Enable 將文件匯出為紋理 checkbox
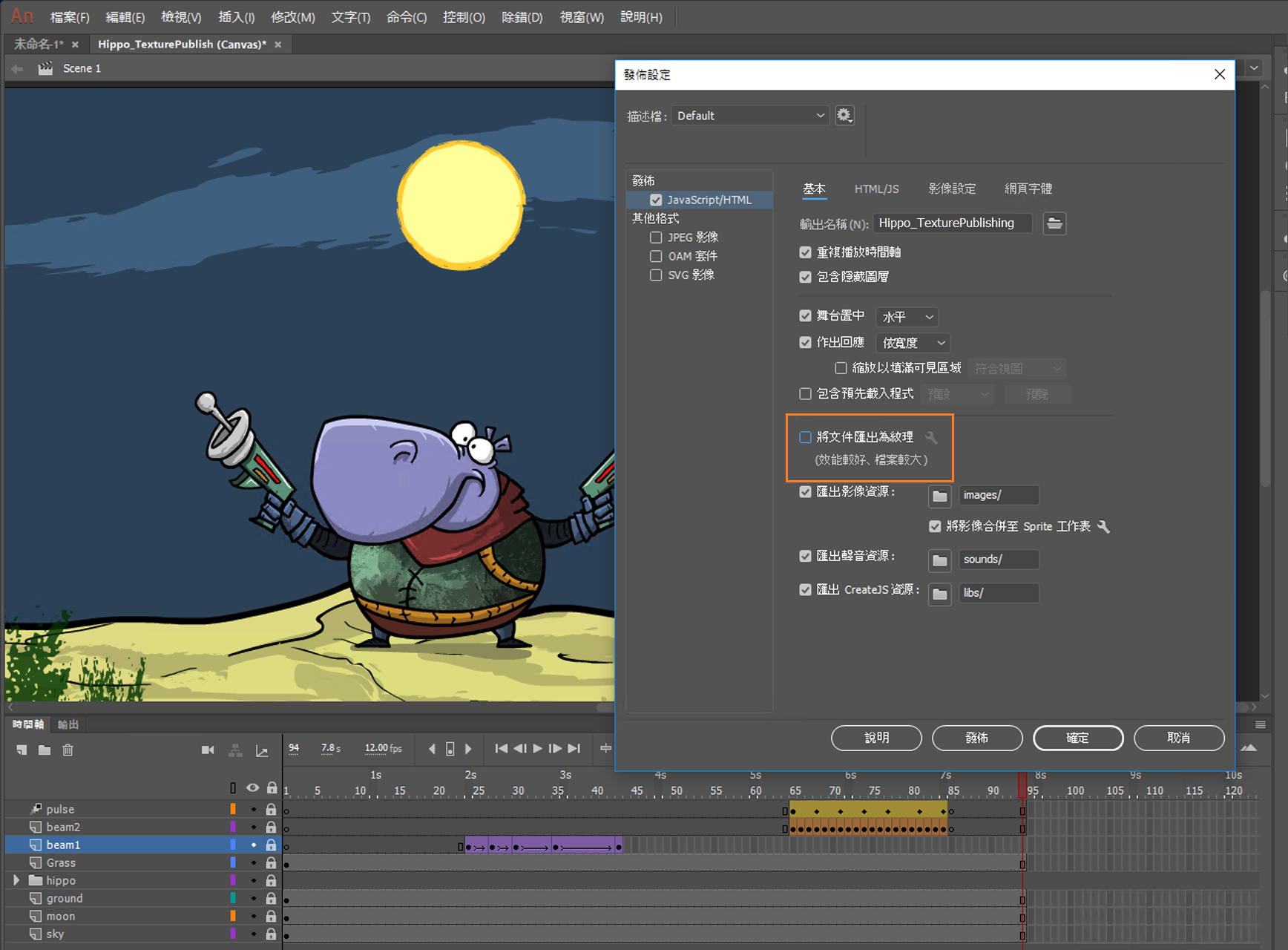The image size is (1288, 950). tap(805, 437)
